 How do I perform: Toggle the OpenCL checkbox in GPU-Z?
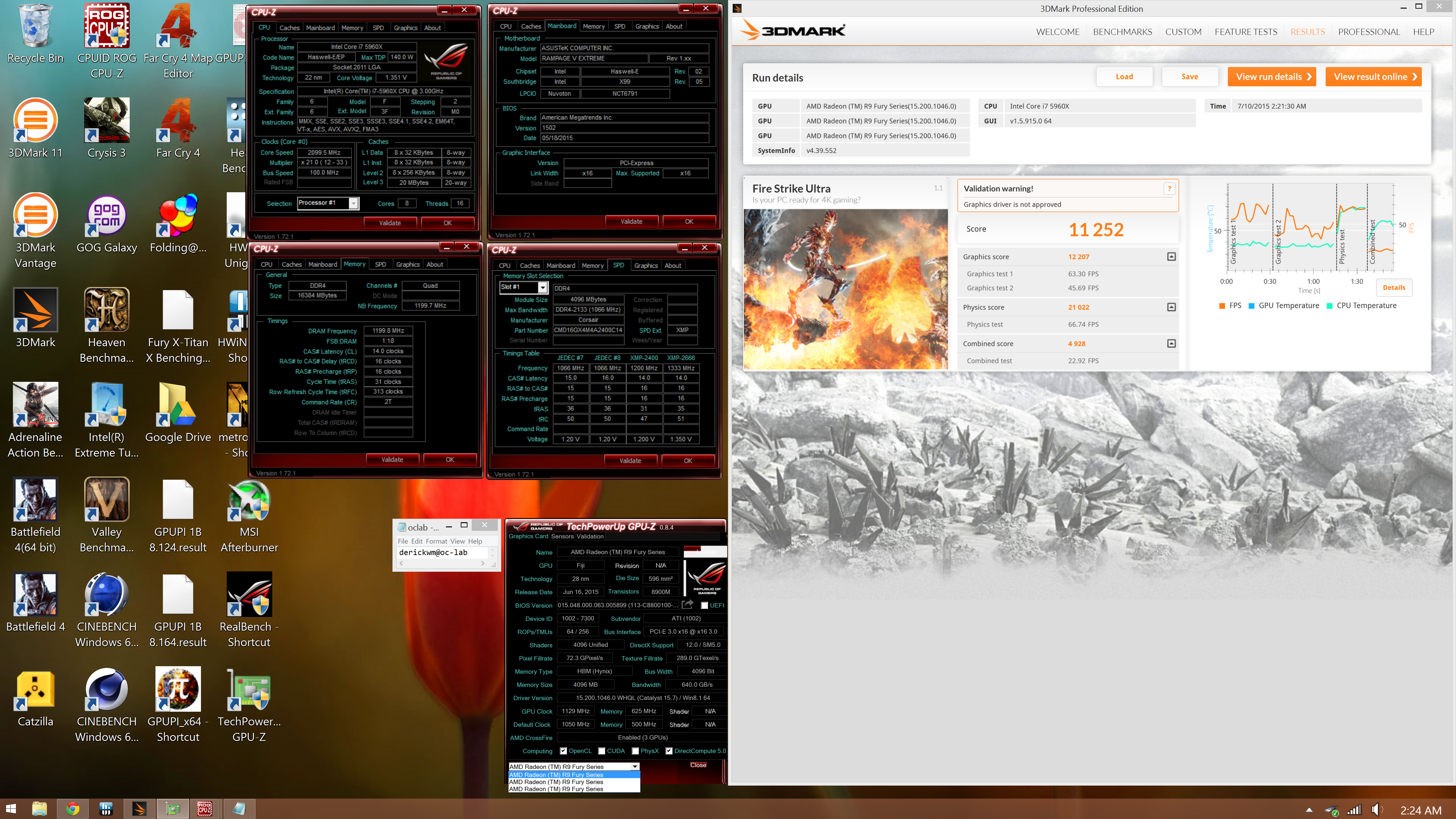pyautogui.click(x=563, y=751)
